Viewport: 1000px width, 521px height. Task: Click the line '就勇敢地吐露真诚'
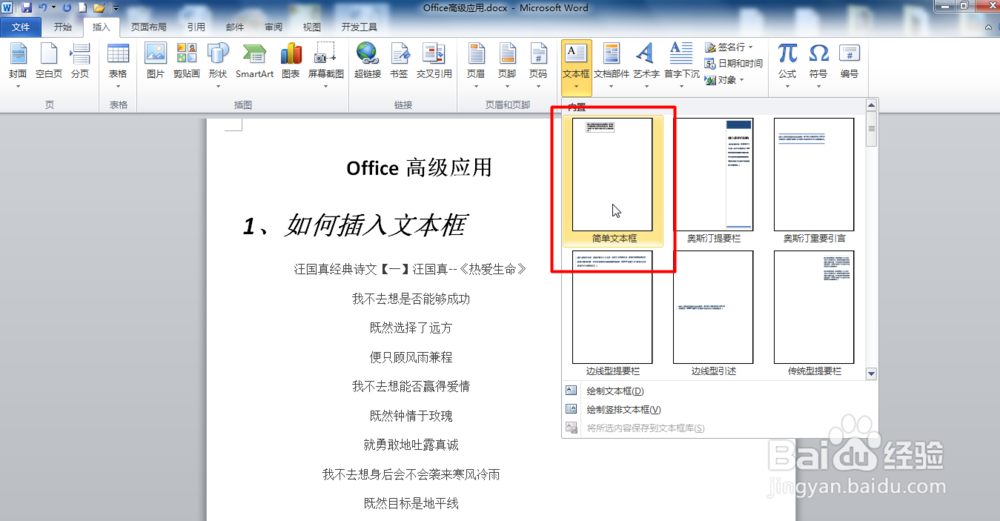click(x=411, y=445)
